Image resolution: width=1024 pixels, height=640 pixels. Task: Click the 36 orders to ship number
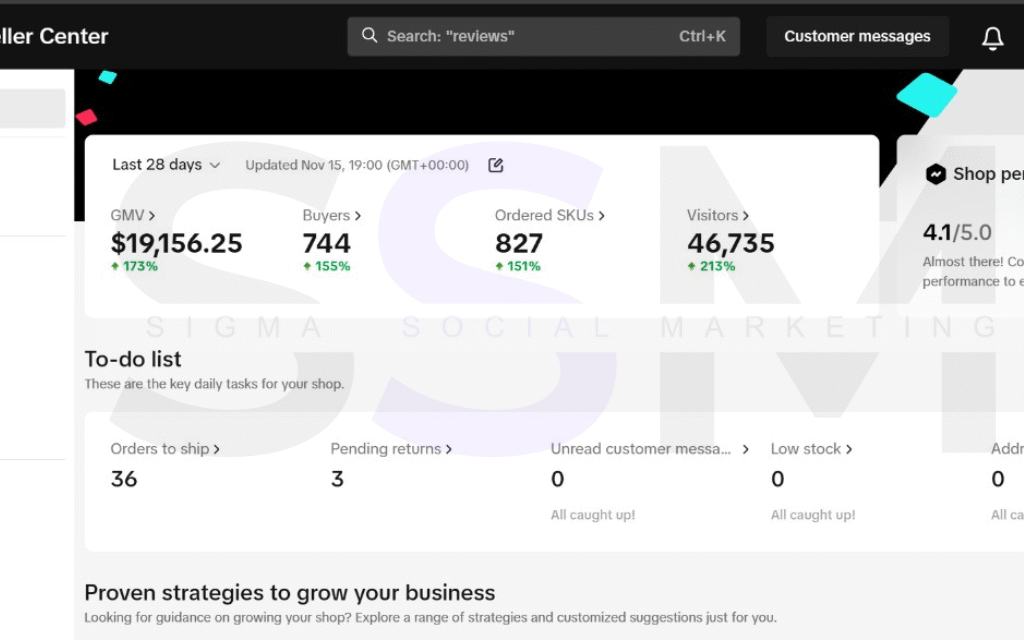(x=123, y=479)
